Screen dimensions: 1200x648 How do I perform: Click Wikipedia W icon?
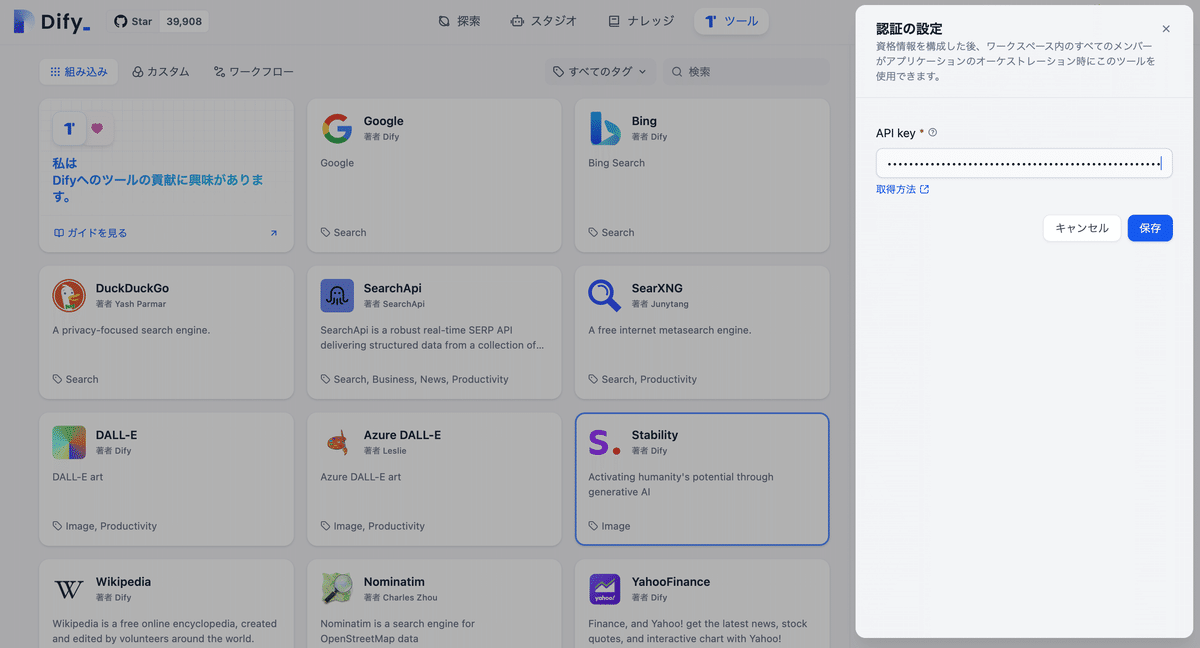[69, 589]
